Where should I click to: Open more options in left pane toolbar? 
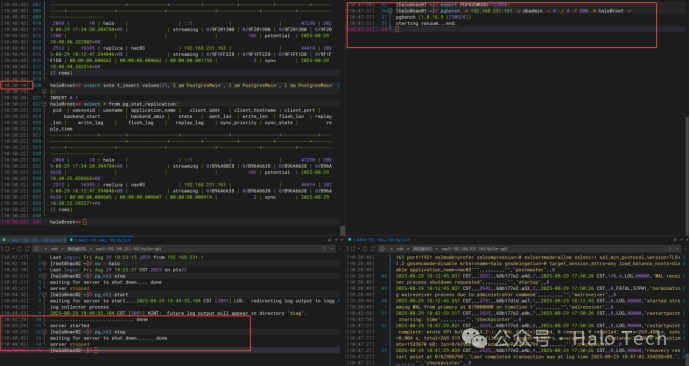[340, 249]
